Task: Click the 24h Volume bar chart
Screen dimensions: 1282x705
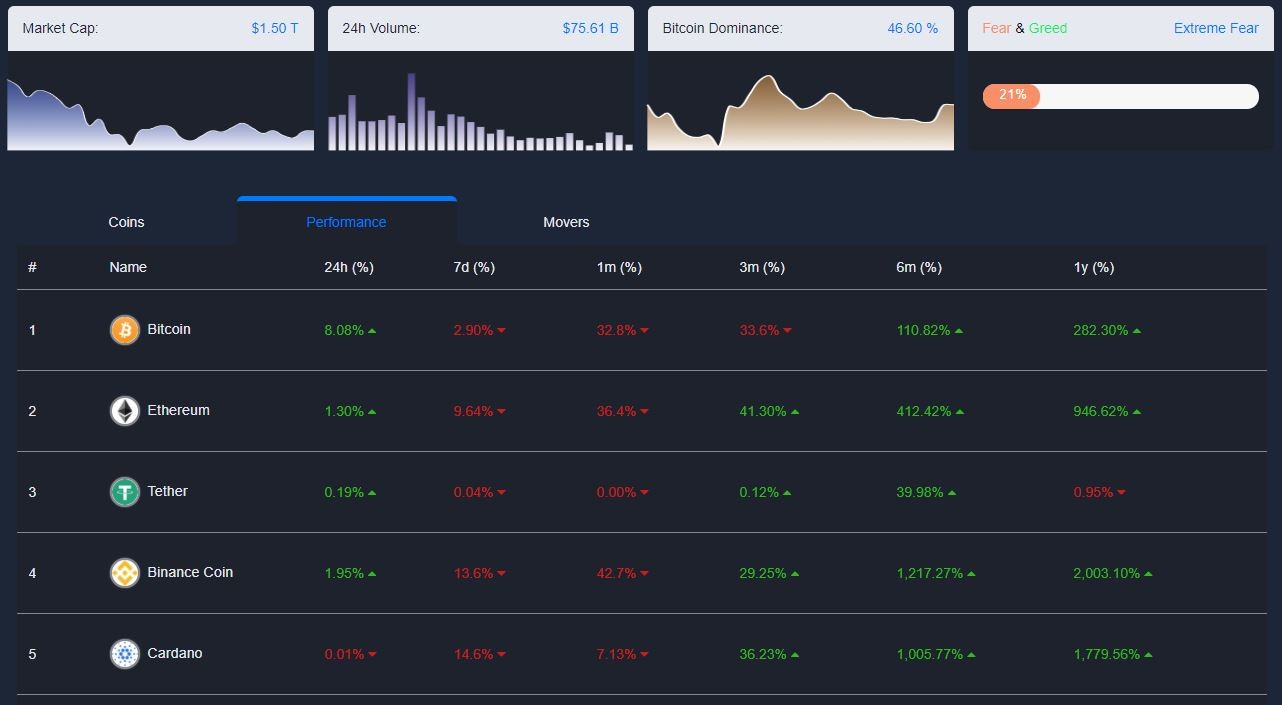Action: click(480, 110)
